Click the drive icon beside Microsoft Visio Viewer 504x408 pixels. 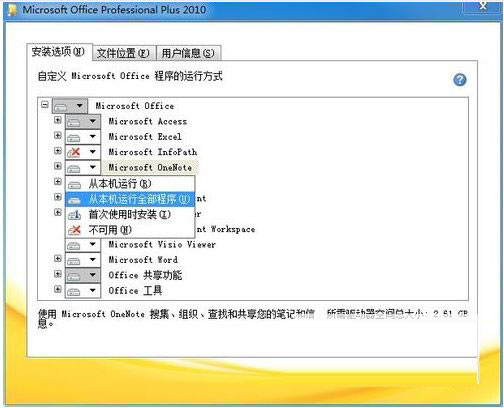[x=73, y=246]
